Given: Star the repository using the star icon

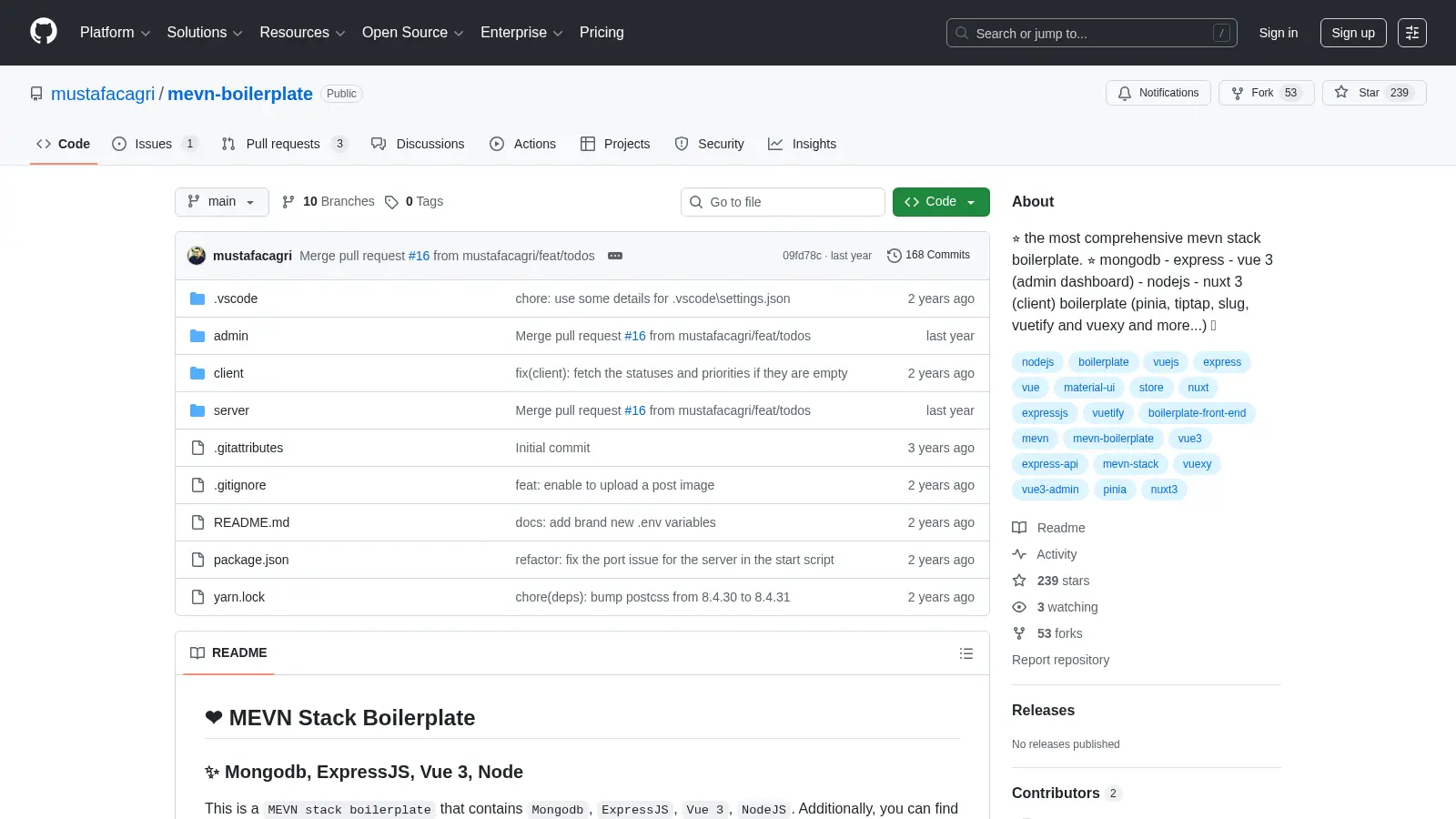Looking at the screenshot, I should click(x=1341, y=92).
